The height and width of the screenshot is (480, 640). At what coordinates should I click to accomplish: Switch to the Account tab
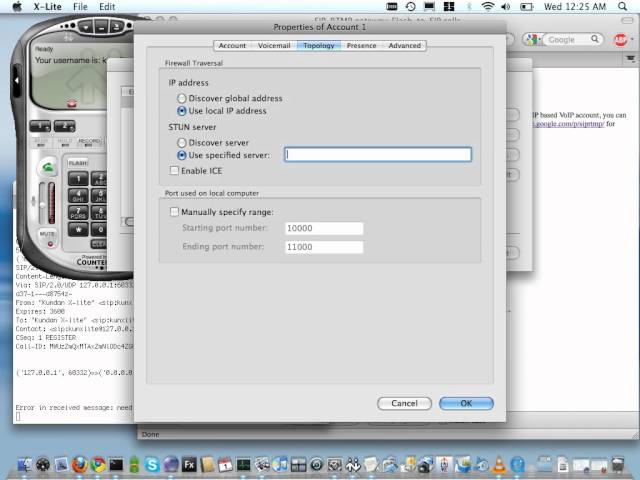pyautogui.click(x=232, y=46)
